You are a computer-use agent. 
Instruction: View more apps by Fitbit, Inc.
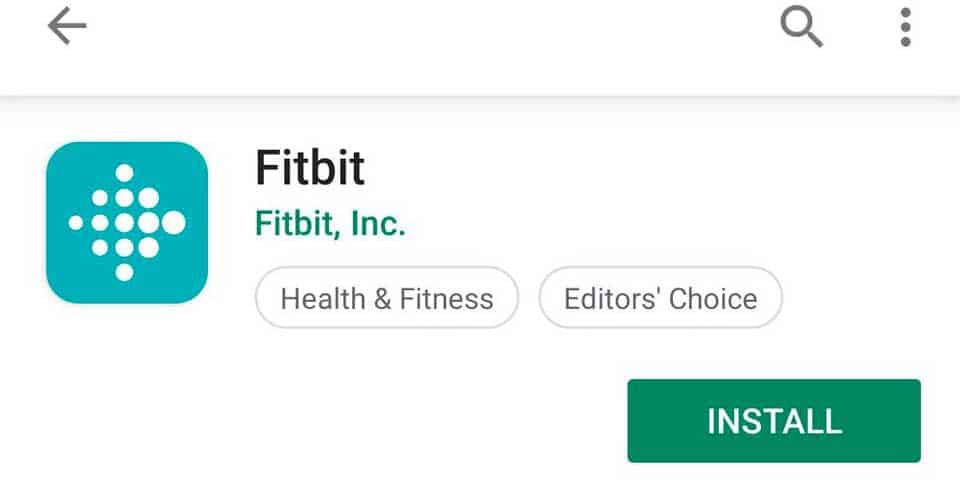tap(330, 223)
